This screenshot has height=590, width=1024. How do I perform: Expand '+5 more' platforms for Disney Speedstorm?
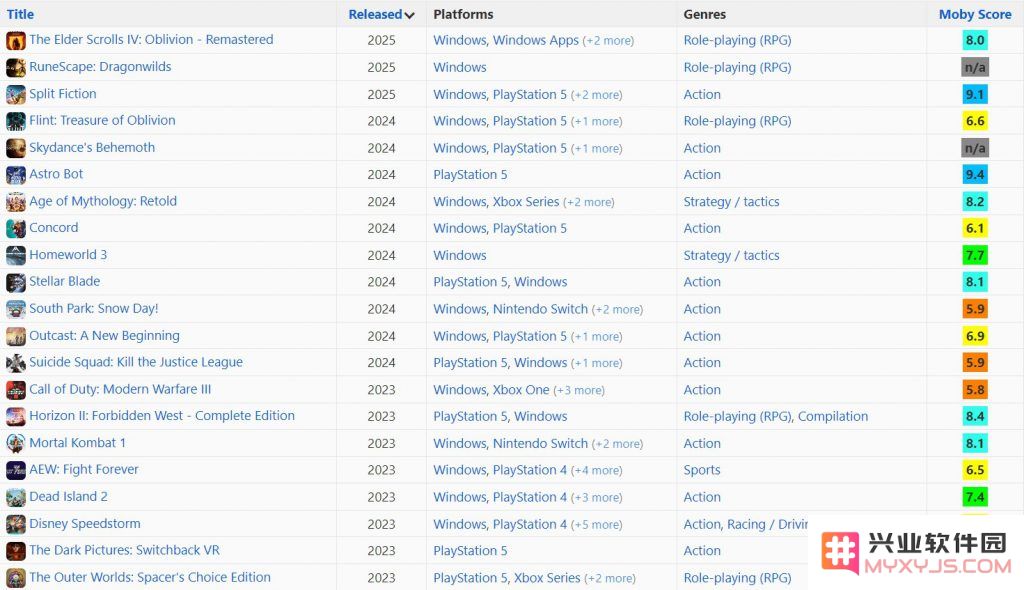[596, 525]
